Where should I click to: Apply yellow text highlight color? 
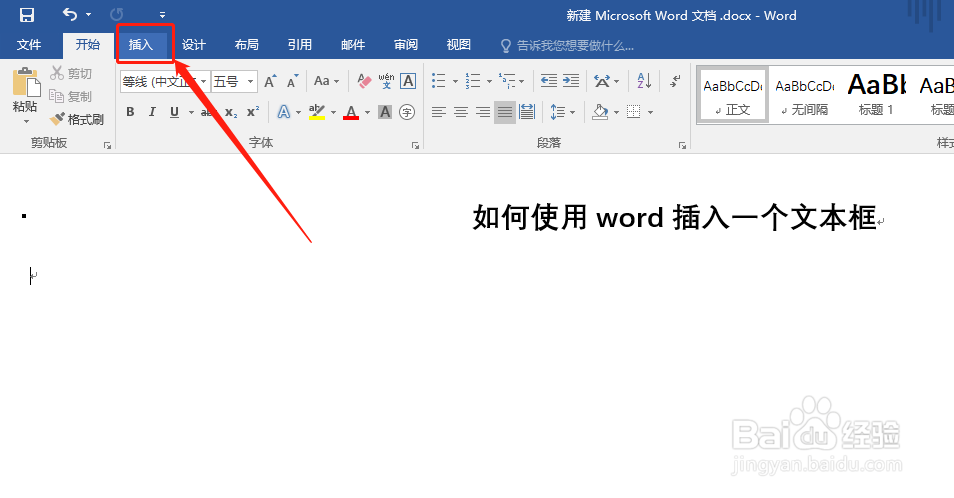click(317, 112)
